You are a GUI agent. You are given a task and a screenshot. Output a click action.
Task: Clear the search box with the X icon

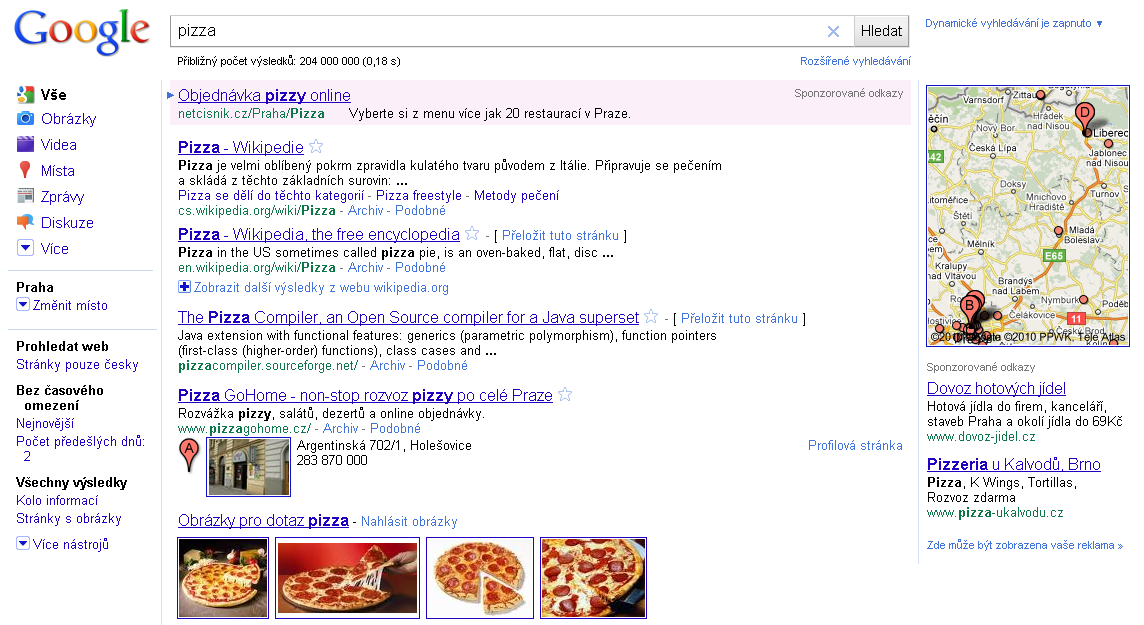click(833, 31)
